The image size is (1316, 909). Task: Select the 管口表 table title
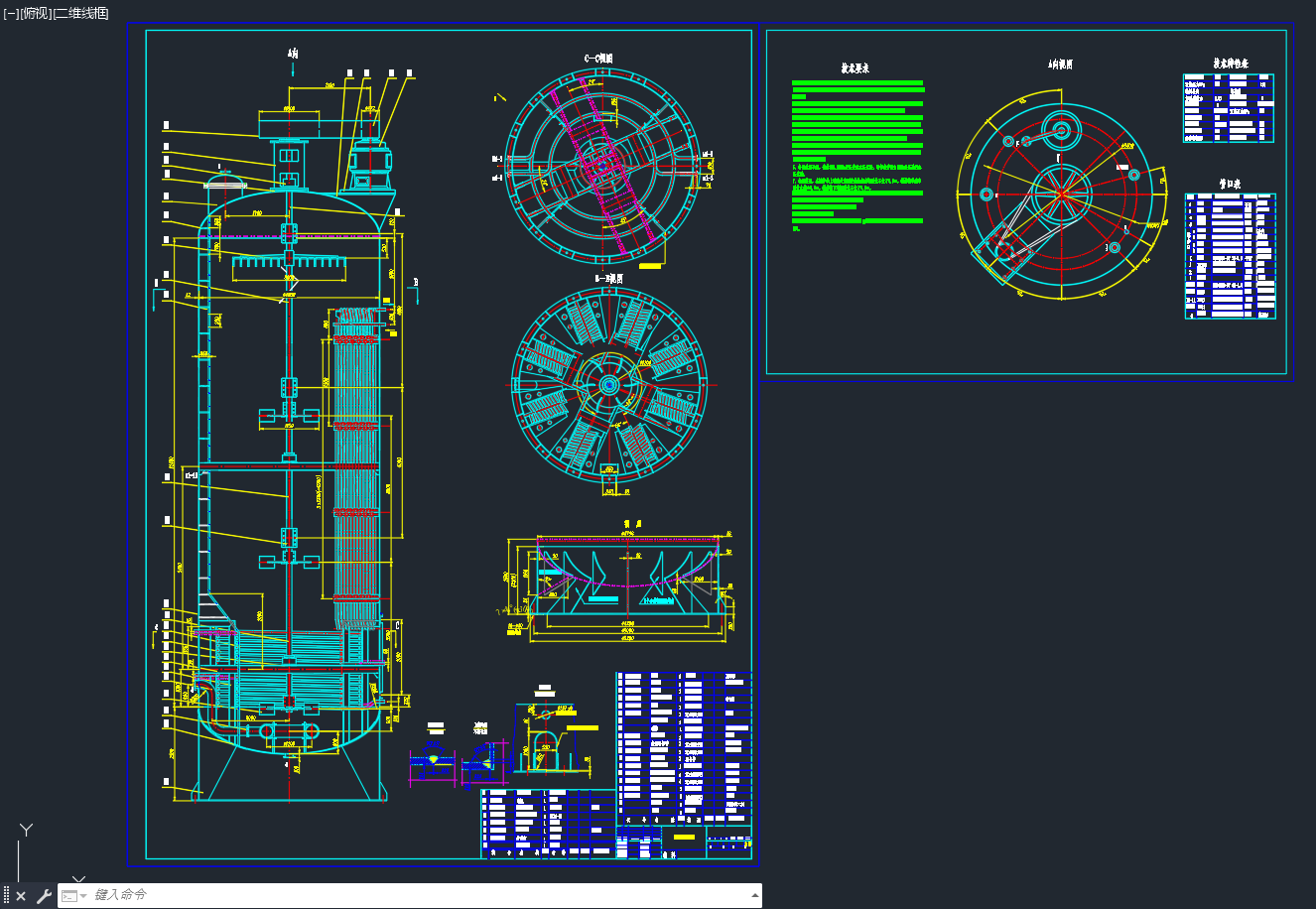pos(1231,185)
